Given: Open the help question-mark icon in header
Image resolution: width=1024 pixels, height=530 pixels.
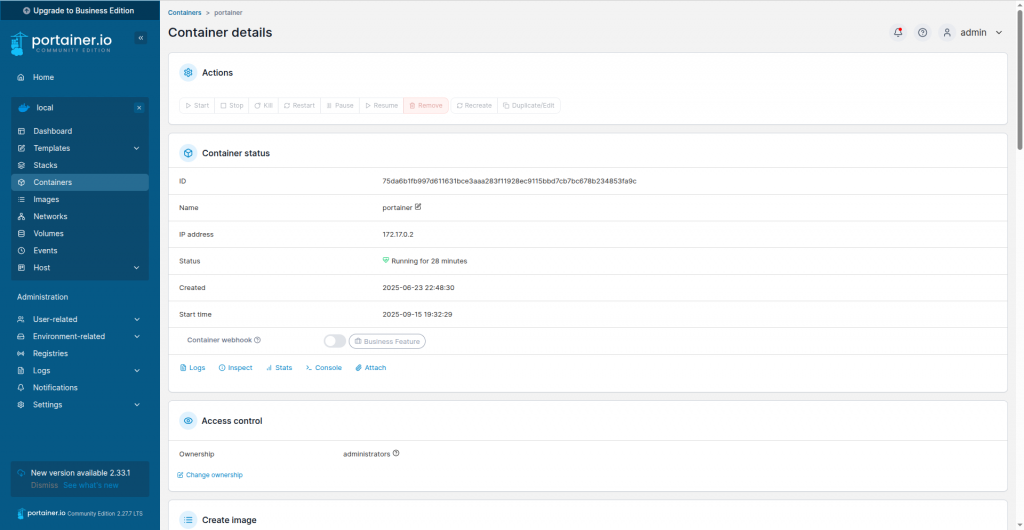Looking at the screenshot, I should click(x=922, y=33).
